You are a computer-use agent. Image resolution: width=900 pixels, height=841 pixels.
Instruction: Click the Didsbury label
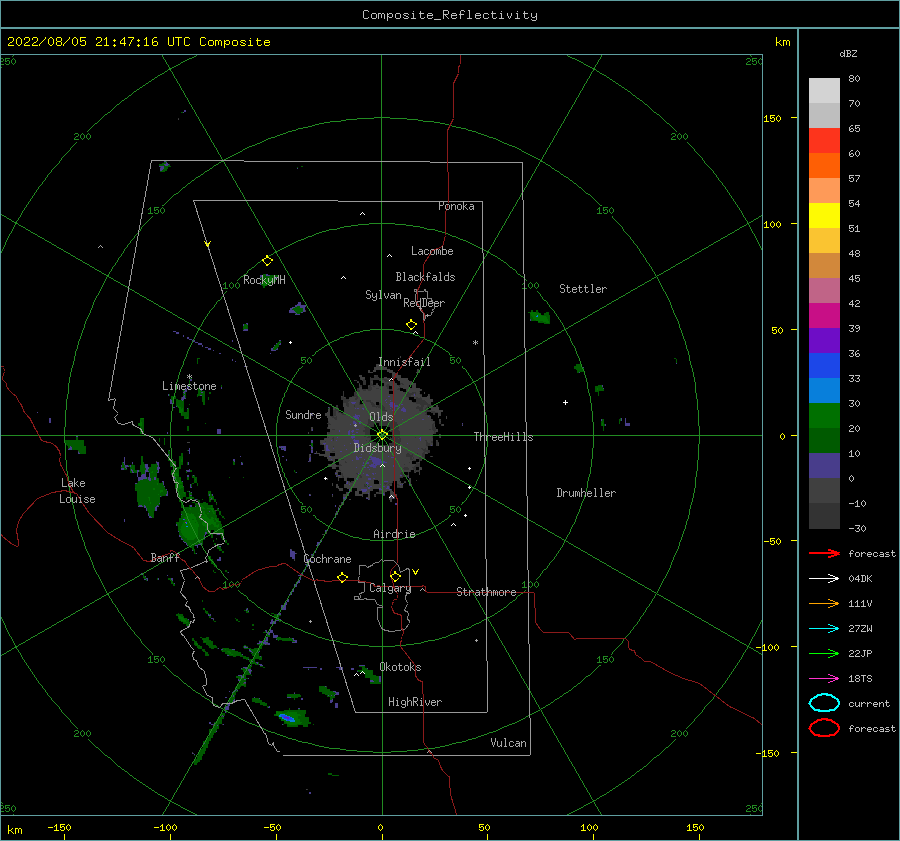click(377, 448)
